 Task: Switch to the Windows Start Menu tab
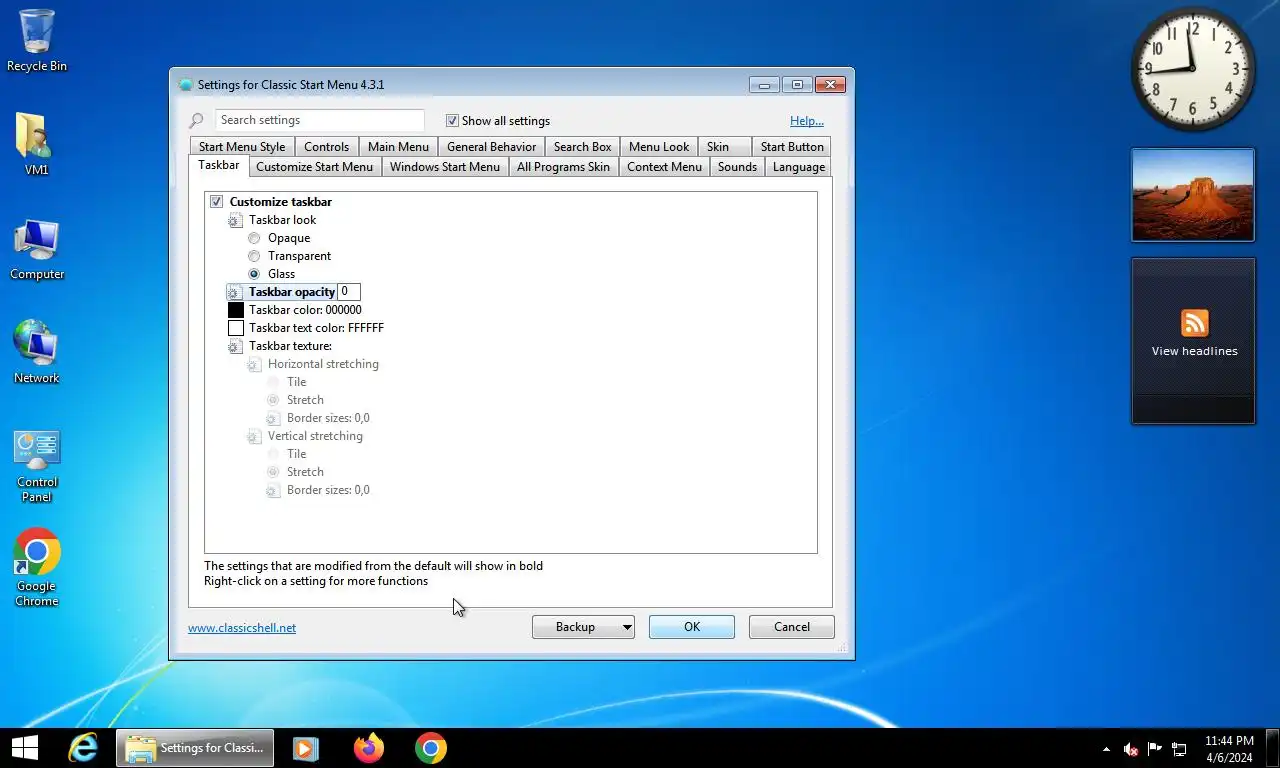point(445,167)
